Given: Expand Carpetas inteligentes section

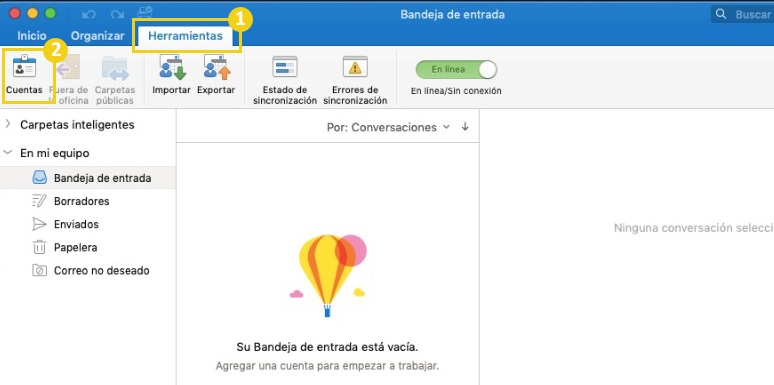Looking at the screenshot, I should (x=7, y=124).
